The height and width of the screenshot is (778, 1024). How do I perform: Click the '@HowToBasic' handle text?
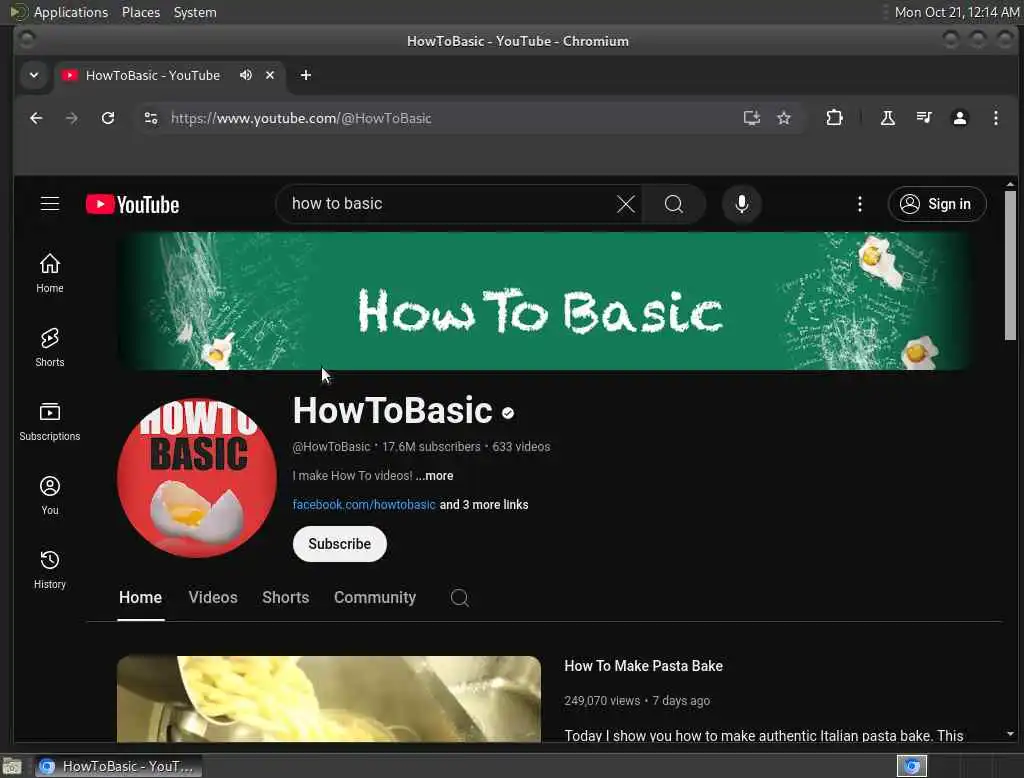[x=331, y=447]
